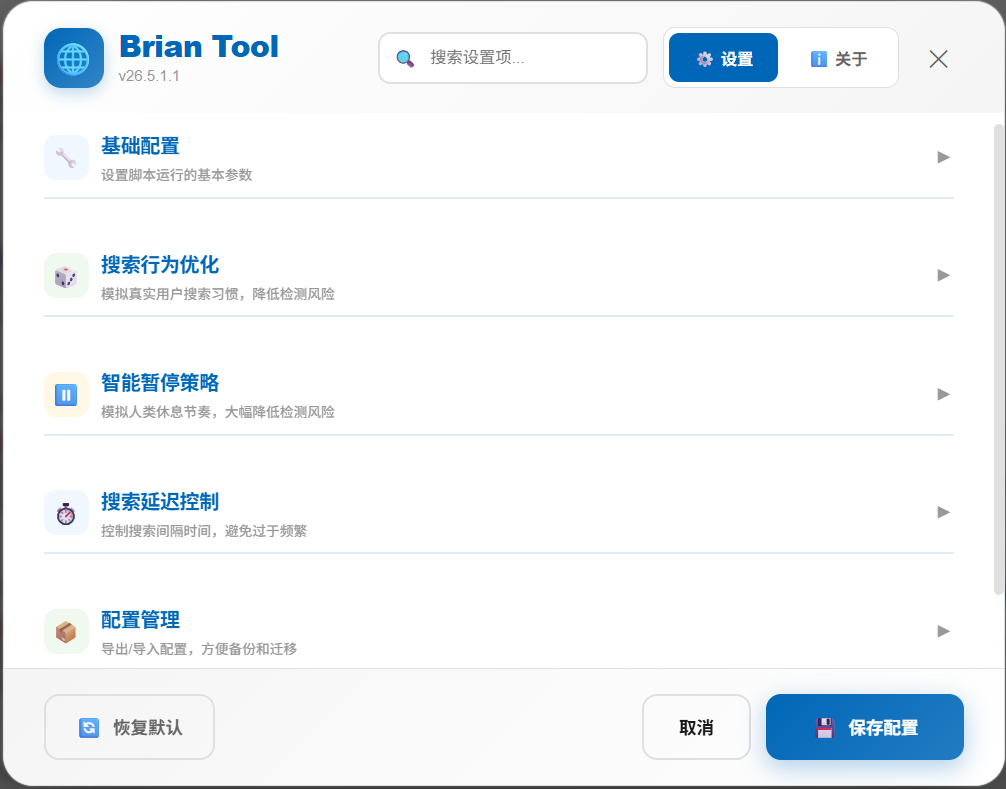Click the version label v26.5.1.1
Image resolution: width=1006 pixels, height=789 pixels.
point(149,76)
